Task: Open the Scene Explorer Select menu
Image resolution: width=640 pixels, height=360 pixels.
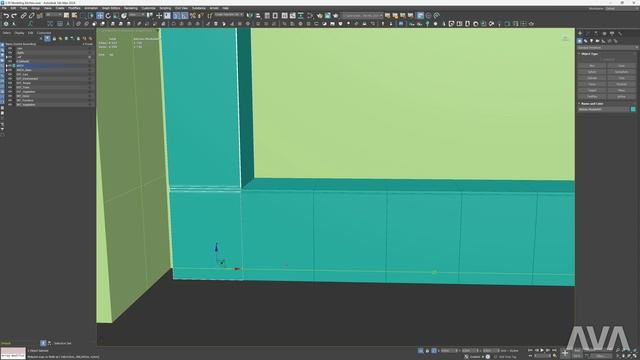Action: pos(7,33)
